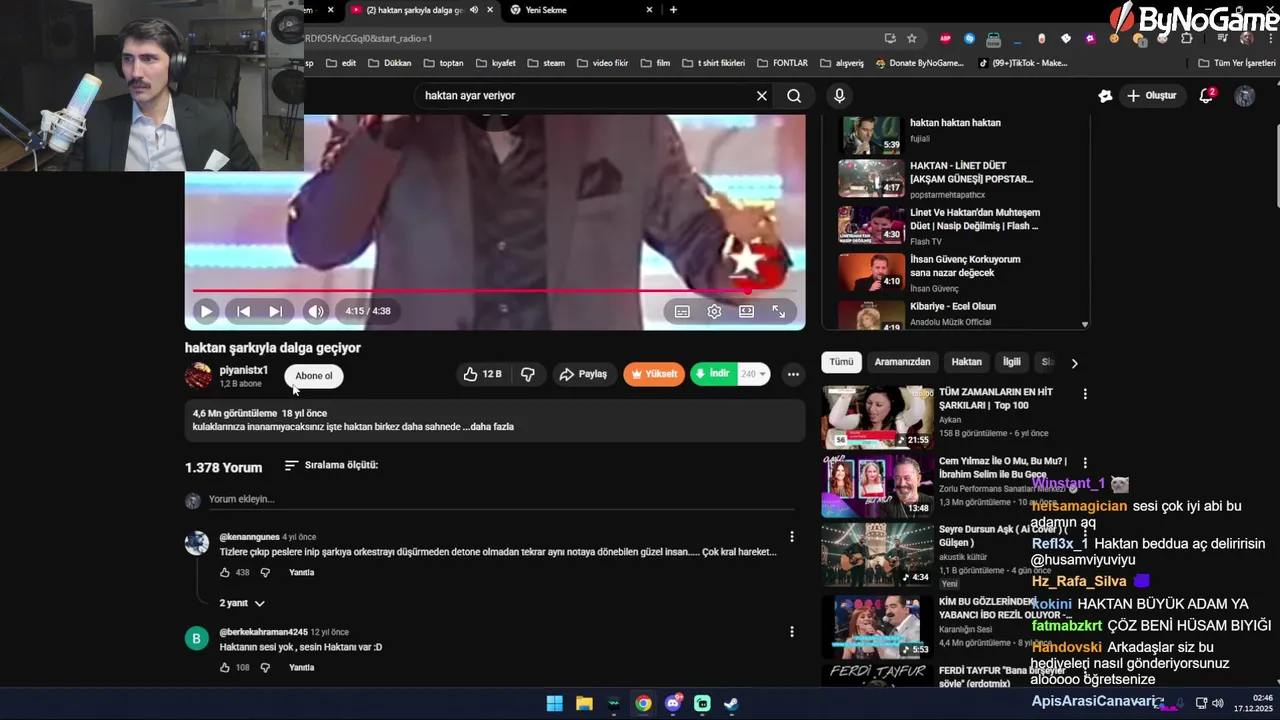Open the 240 quality dropdown
This screenshot has width=1280, height=720.
click(x=754, y=374)
